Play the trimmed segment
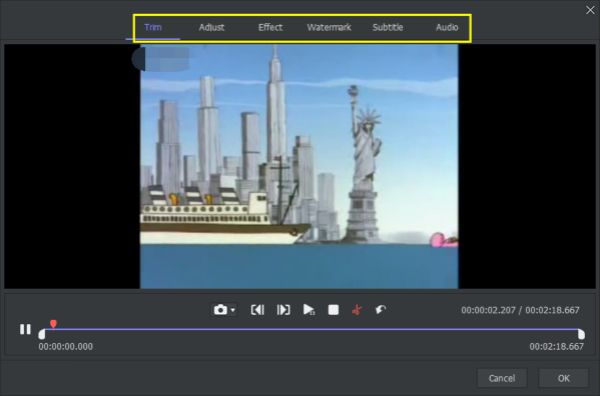 click(x=308, y=310)
